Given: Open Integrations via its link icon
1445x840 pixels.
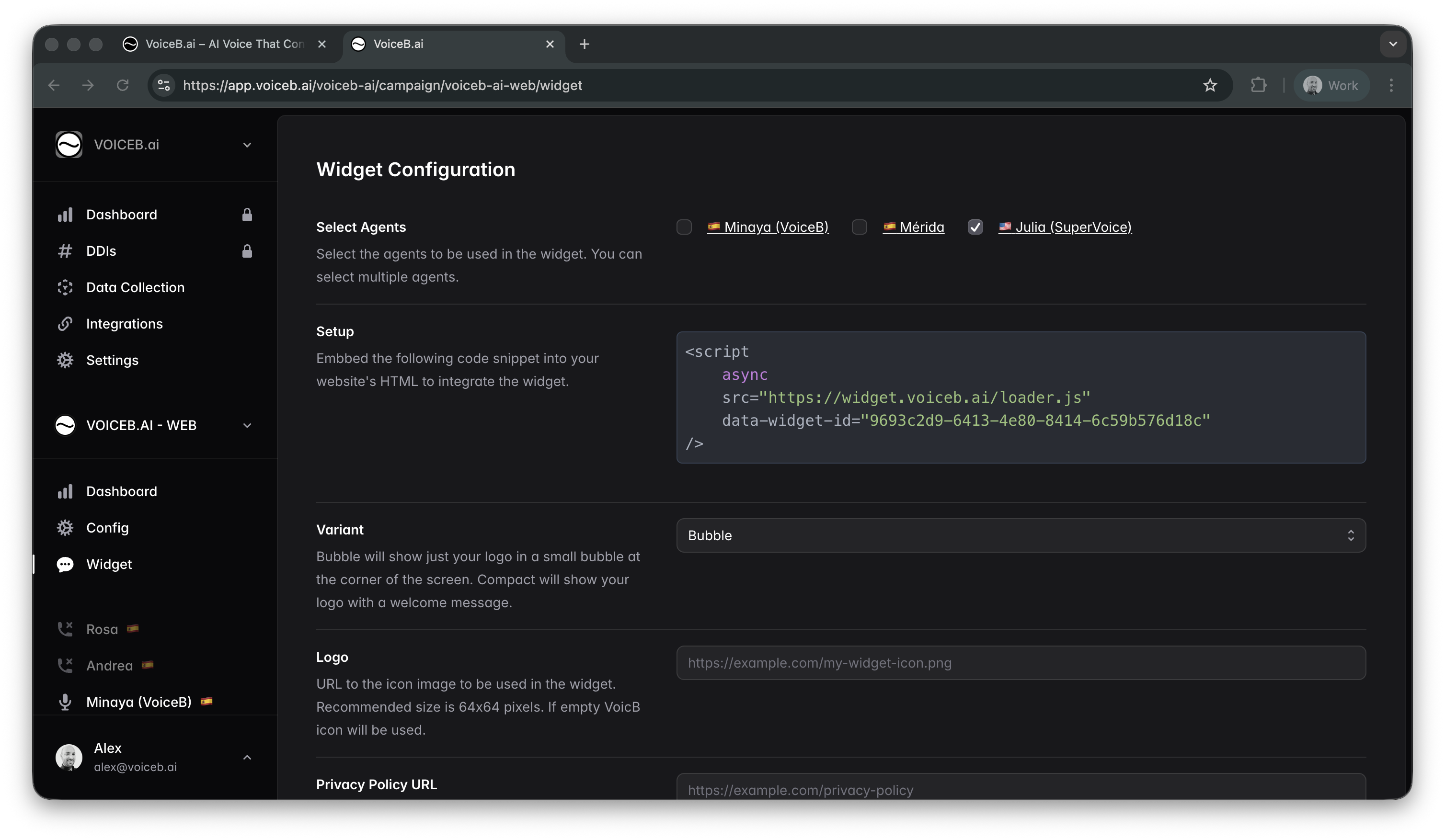Looking at the screenshot, I should point(65,324).
